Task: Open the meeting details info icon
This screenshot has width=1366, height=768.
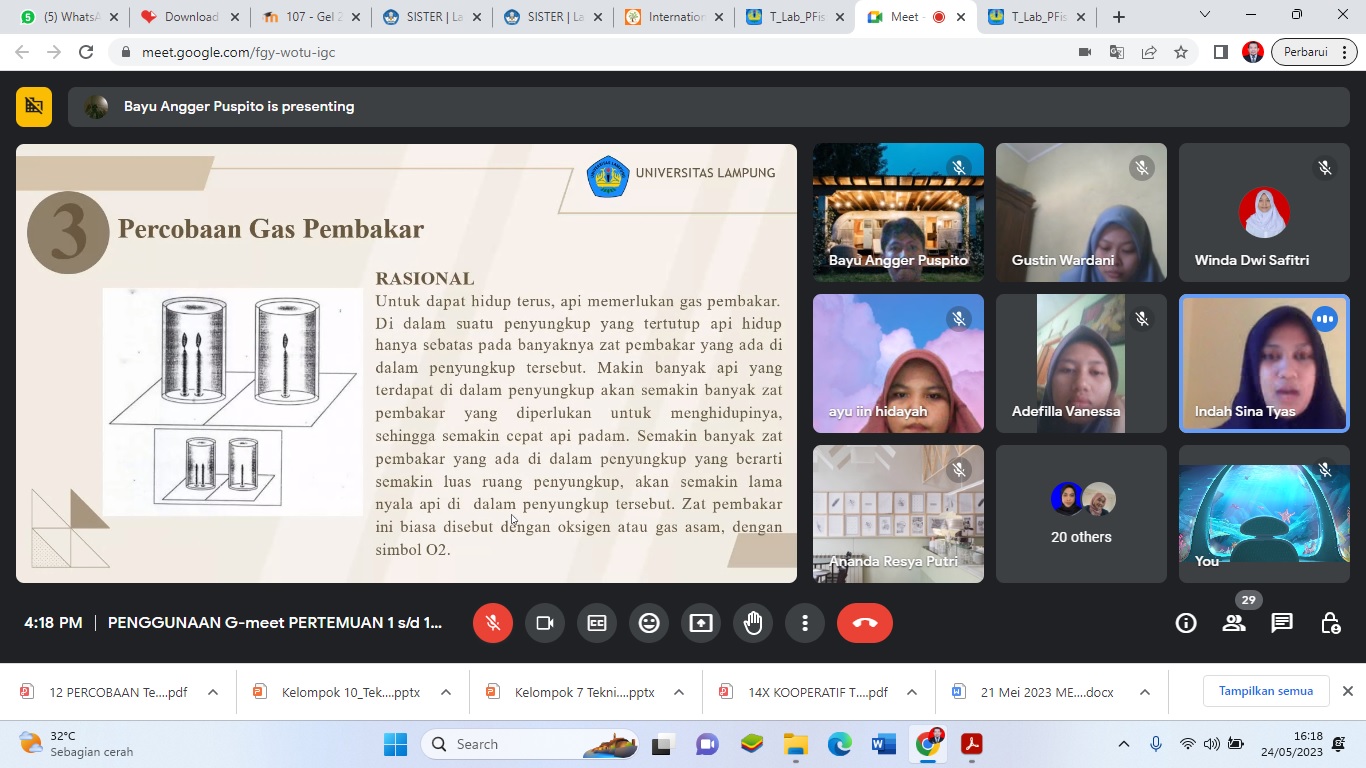Action: (x=1186, y=623)
